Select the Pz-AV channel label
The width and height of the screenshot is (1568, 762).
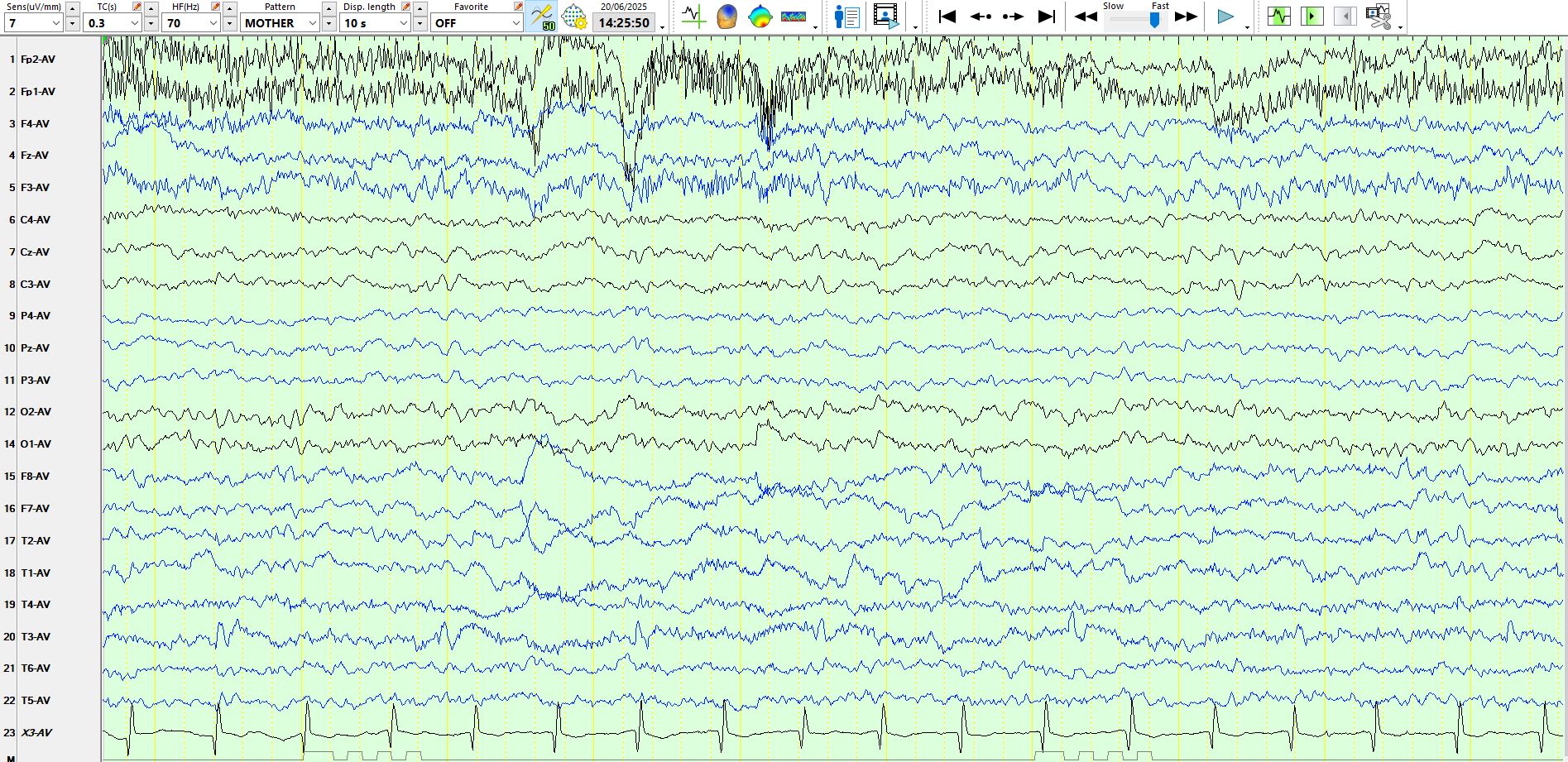click(35, 348)
